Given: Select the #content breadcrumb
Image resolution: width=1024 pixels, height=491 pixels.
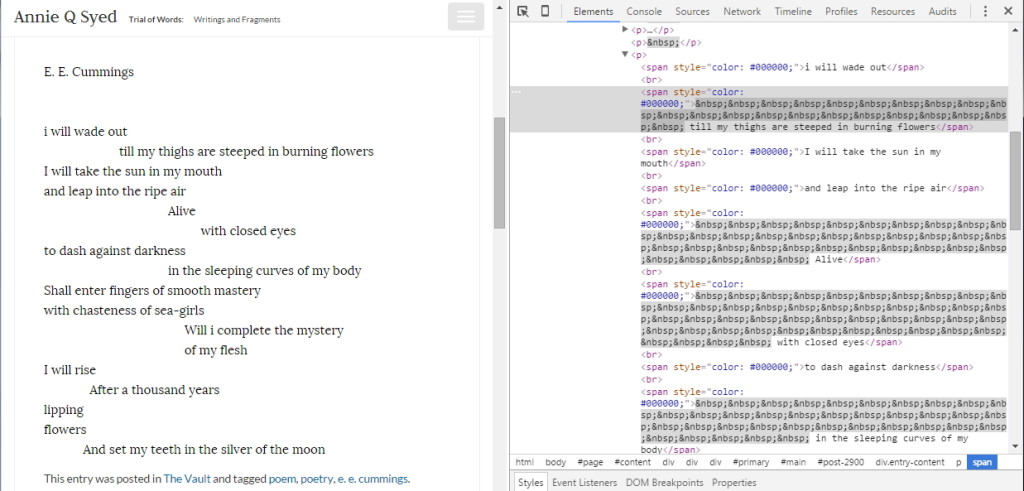Looking at the screenshot, I should point(632,462).
